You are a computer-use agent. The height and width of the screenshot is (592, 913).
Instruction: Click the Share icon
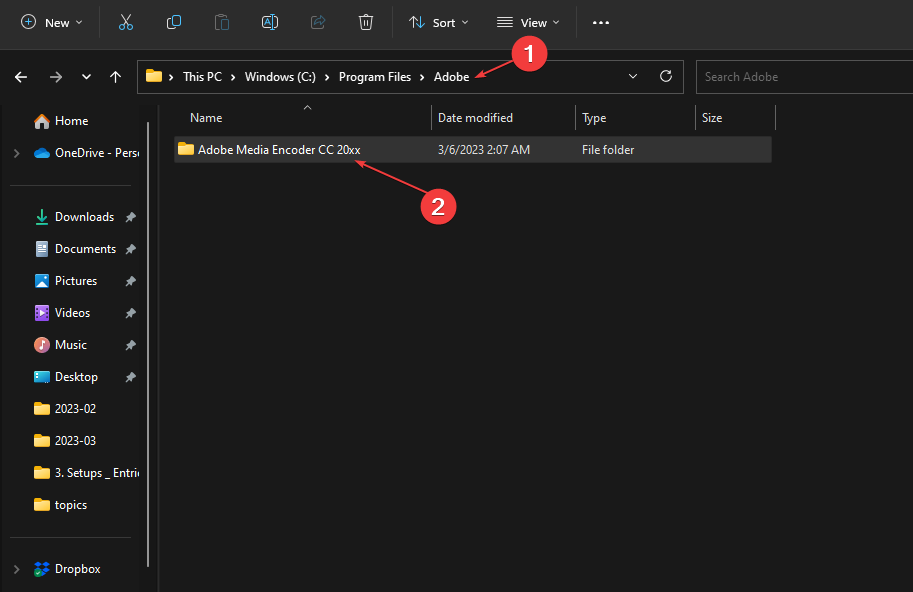tap(317, 21)
